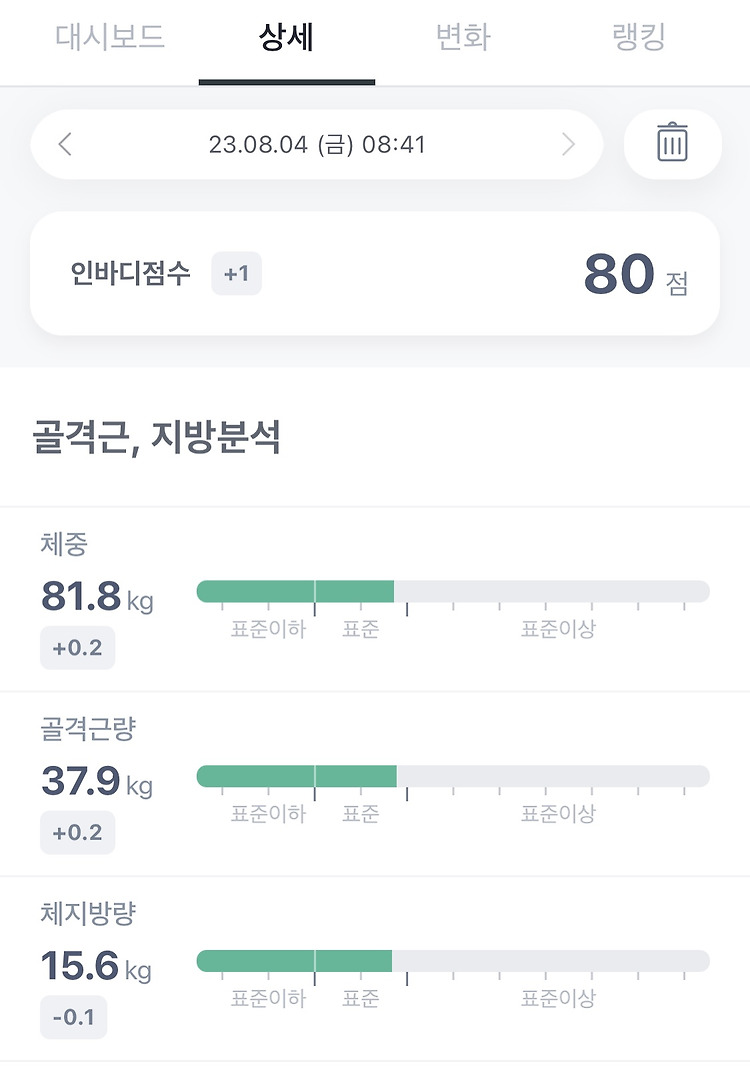
Task: Select the 81.8 kg weight value
Action: (x=96, y=598)
